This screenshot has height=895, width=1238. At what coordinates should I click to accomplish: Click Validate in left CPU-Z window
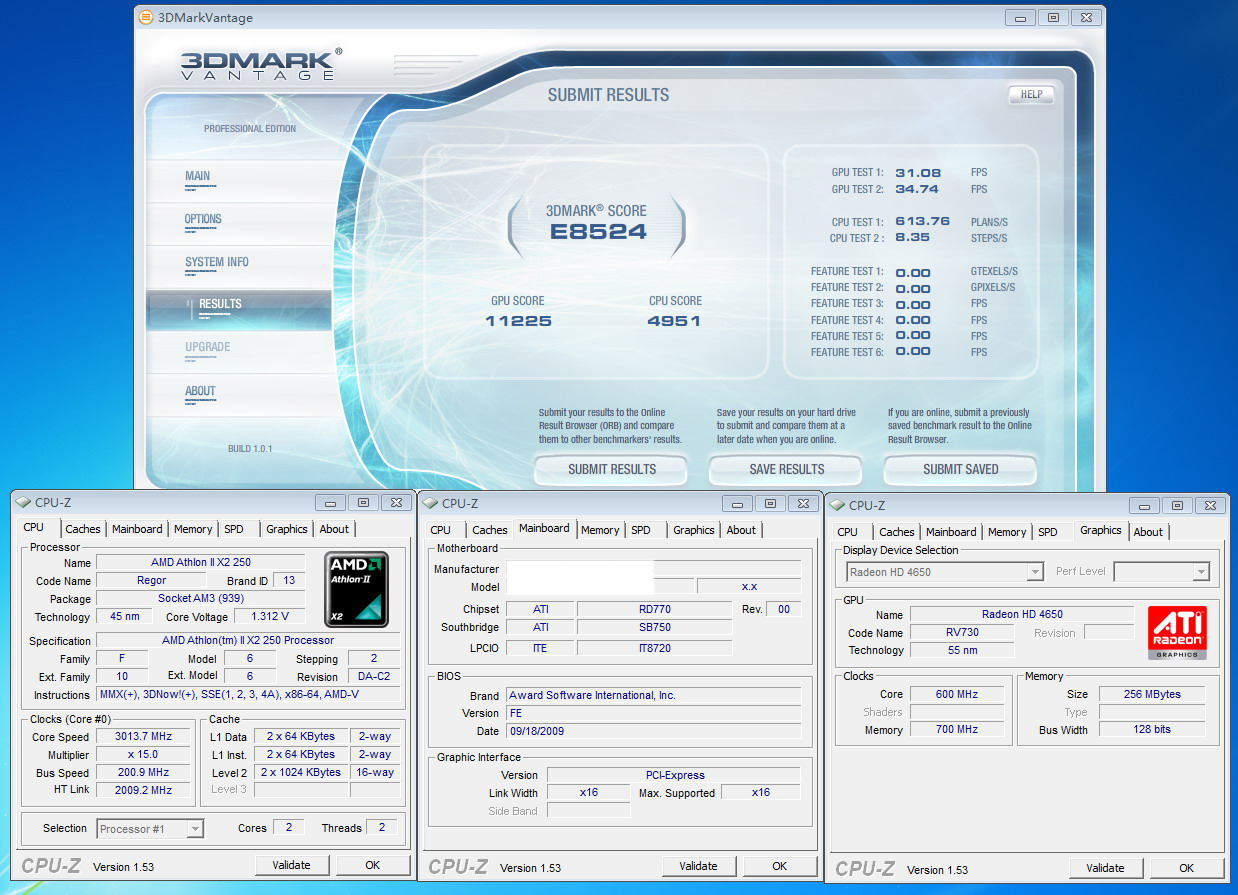(291, 865)
